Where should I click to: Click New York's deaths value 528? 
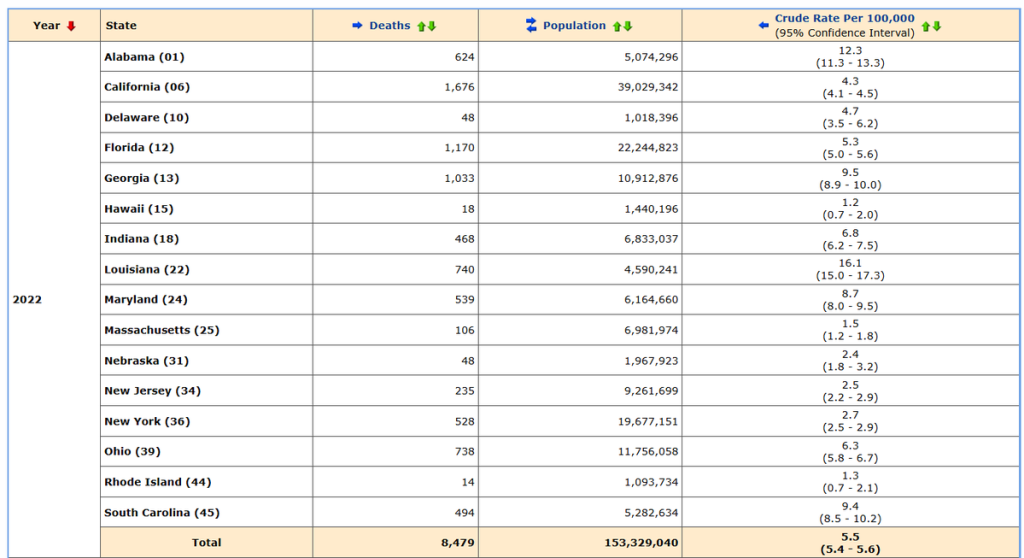click(x=461, y=422)
